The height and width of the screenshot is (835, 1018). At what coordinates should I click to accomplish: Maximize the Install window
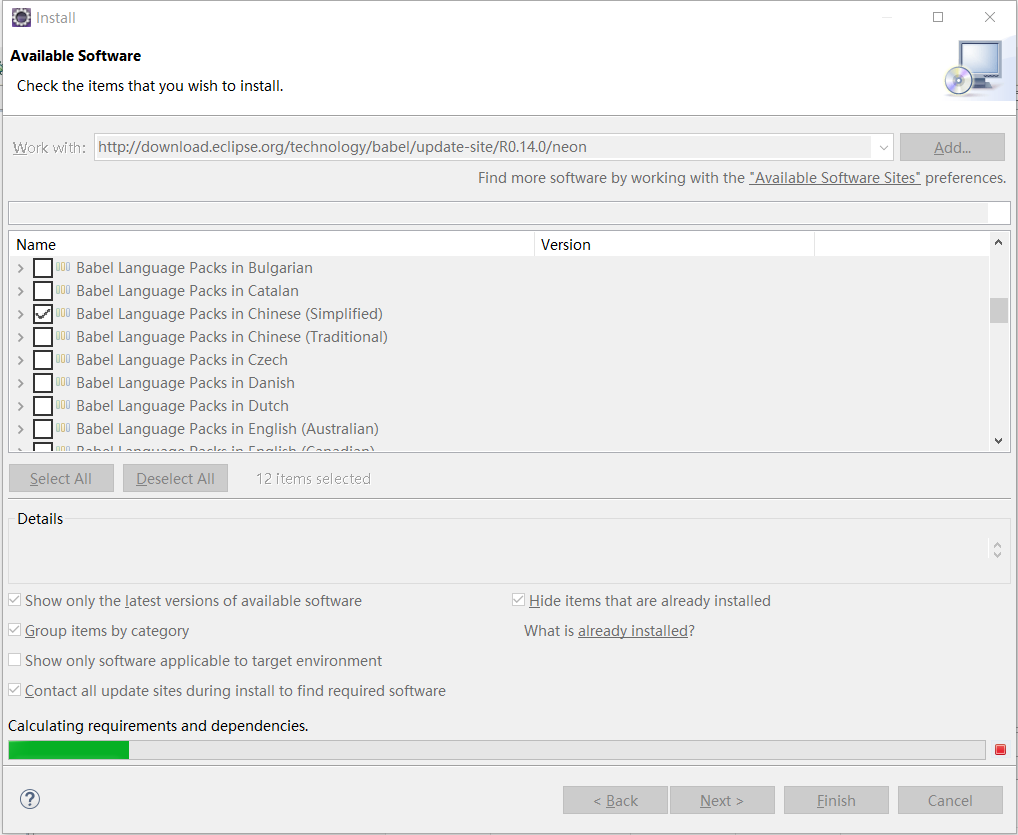(x=937, y=17)
